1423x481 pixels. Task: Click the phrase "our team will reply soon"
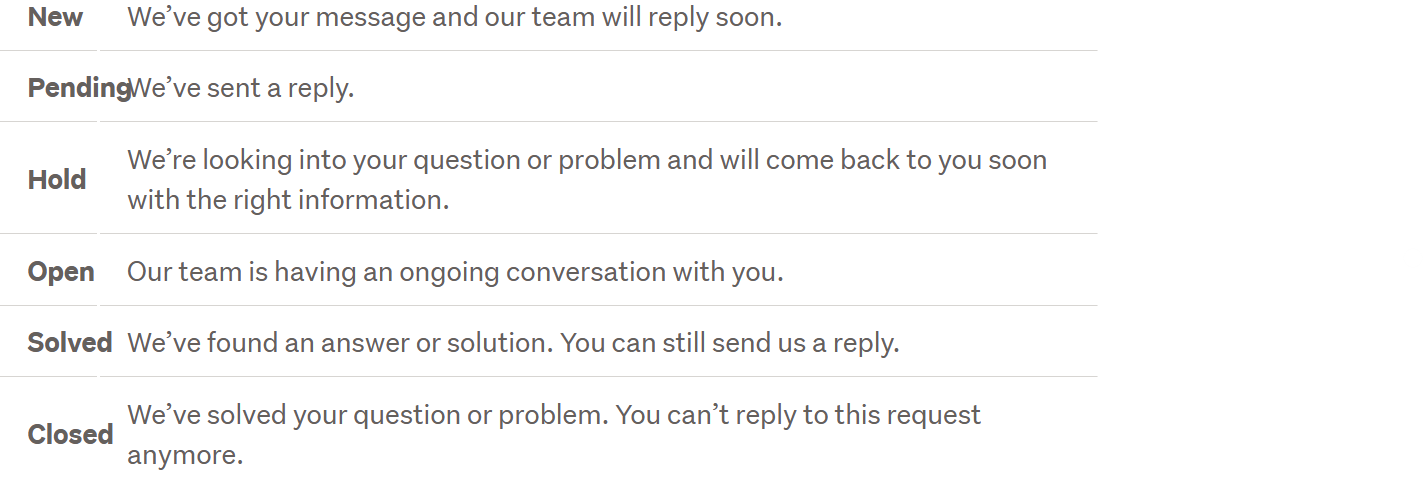(620, 17)
